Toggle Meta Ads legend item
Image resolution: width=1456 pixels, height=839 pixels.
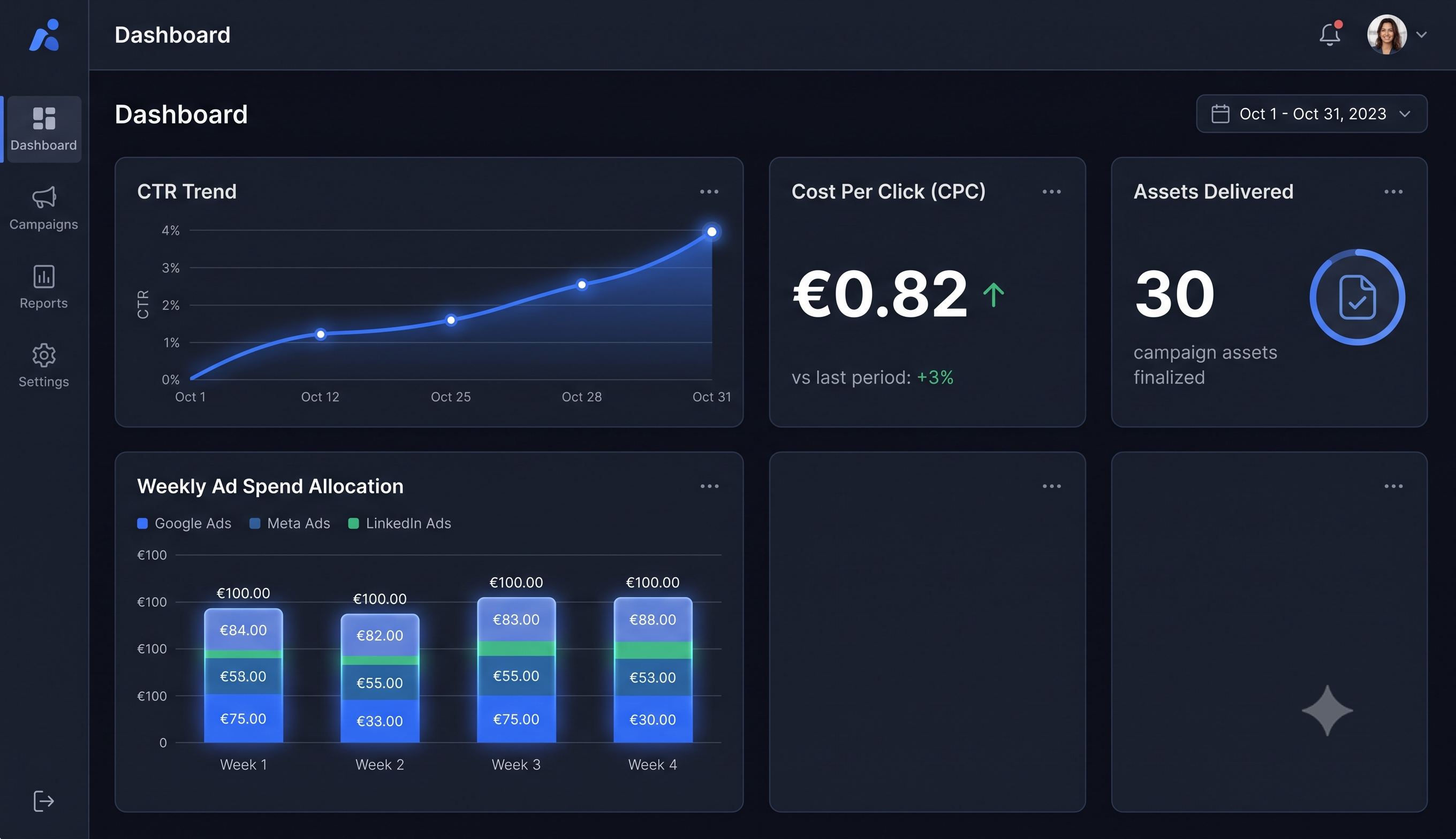(x=290, y=523)
